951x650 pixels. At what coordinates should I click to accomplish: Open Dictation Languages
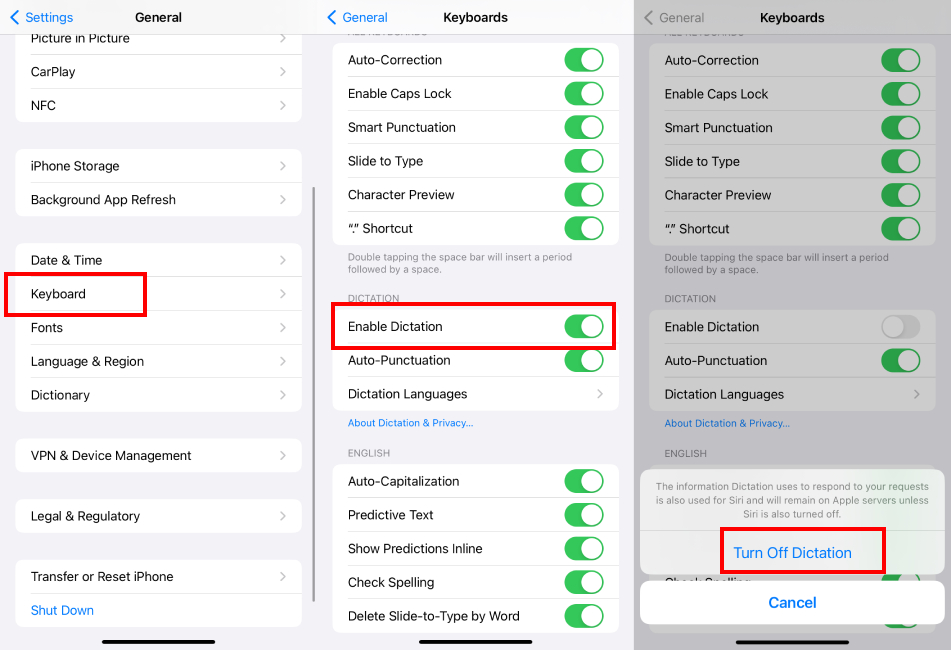pos(475,394)
